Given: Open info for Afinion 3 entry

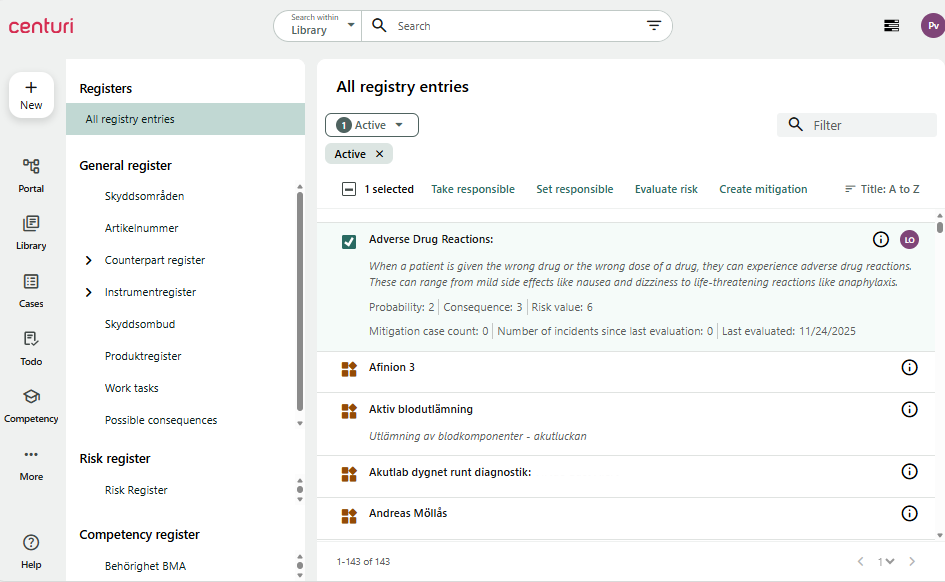Looking at the screenshot, I should click(x=909, y=368).
